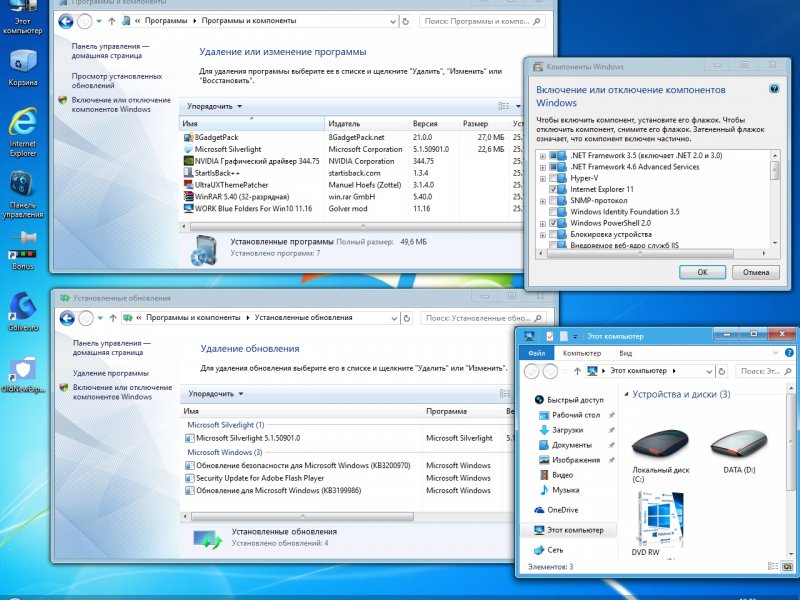
Task: Open the Вид ribbon tab
Action: [x=626, y=353]
